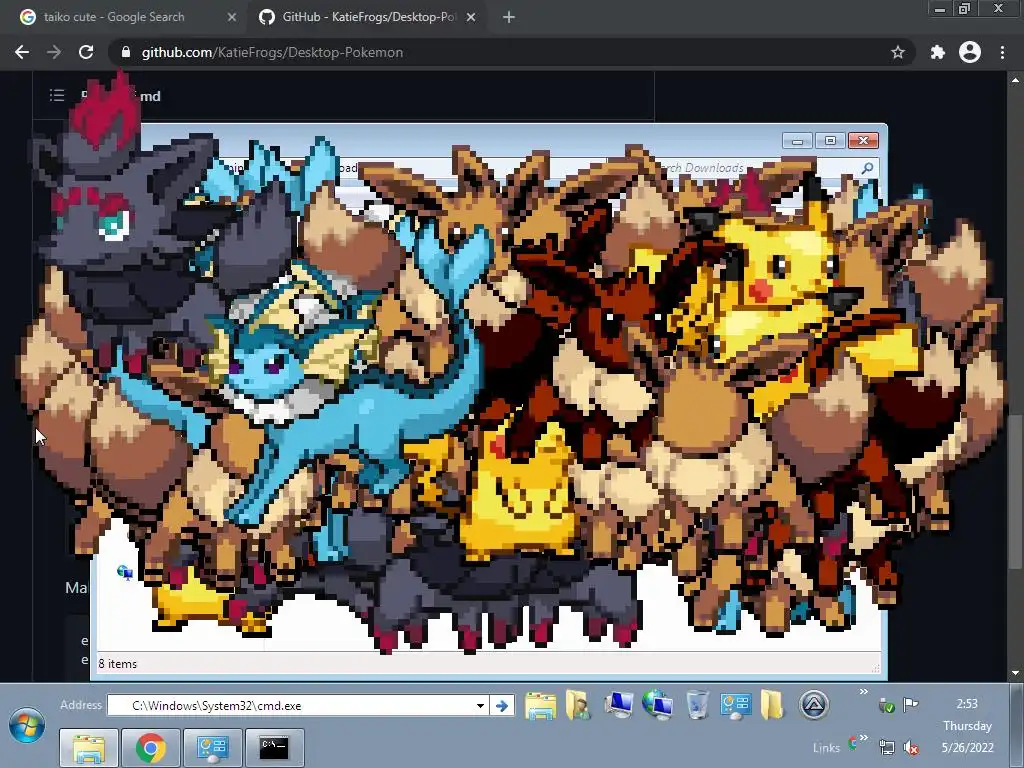Screen dimensions: 1024x768
Task: Click the Go arrow next to the address bar
Action: point(502,705)
